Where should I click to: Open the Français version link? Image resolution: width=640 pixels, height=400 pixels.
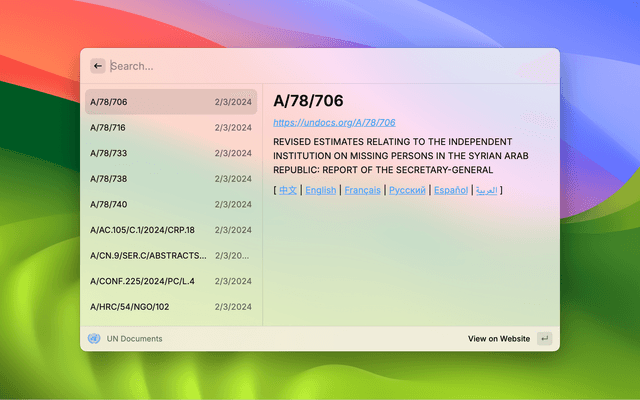[362, 190]
